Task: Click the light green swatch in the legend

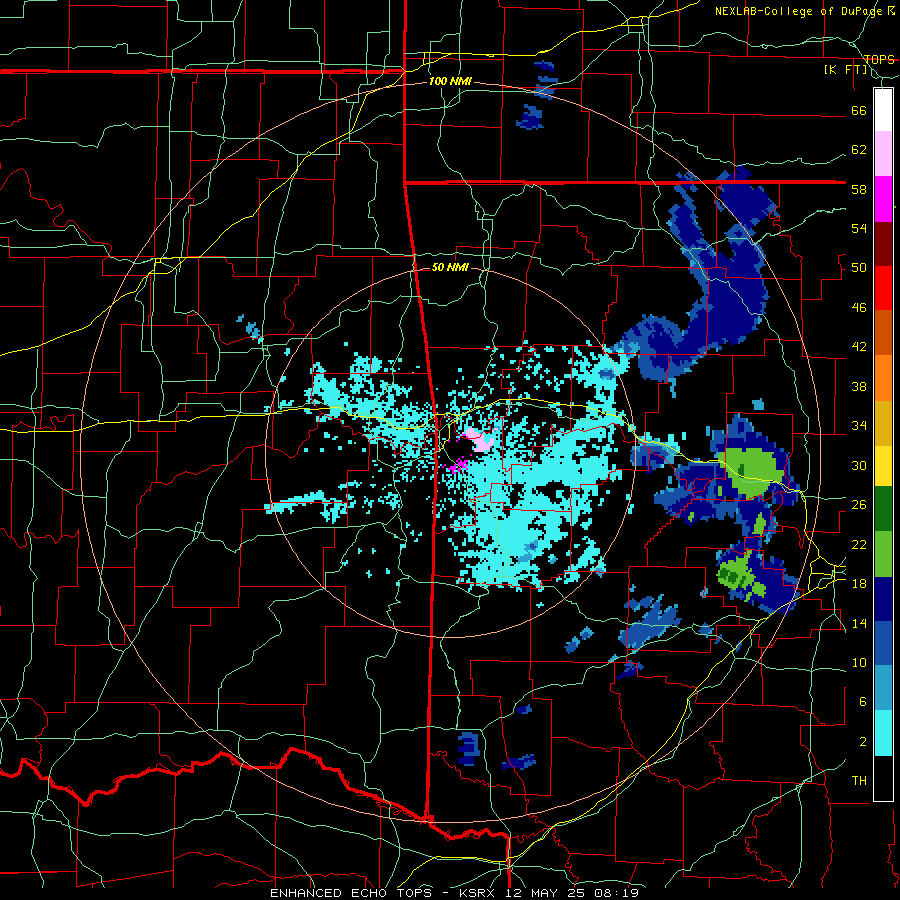Action: (x=883, y=554)
